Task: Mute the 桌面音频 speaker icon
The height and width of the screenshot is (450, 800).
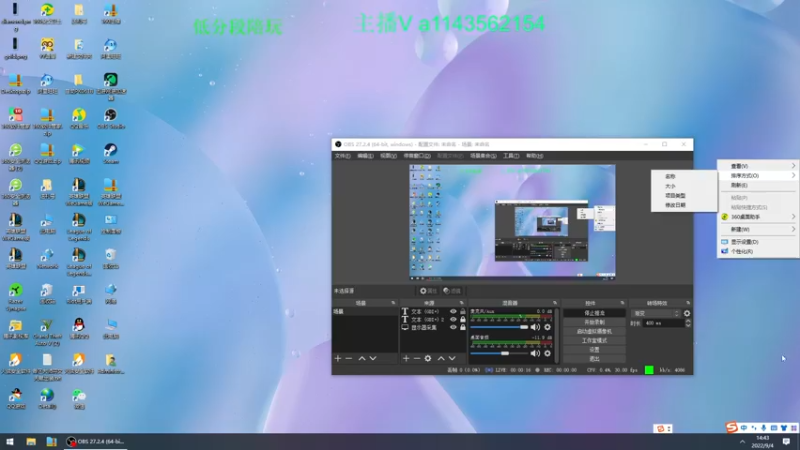Action: pyautogui.click(x=535, y=353)
